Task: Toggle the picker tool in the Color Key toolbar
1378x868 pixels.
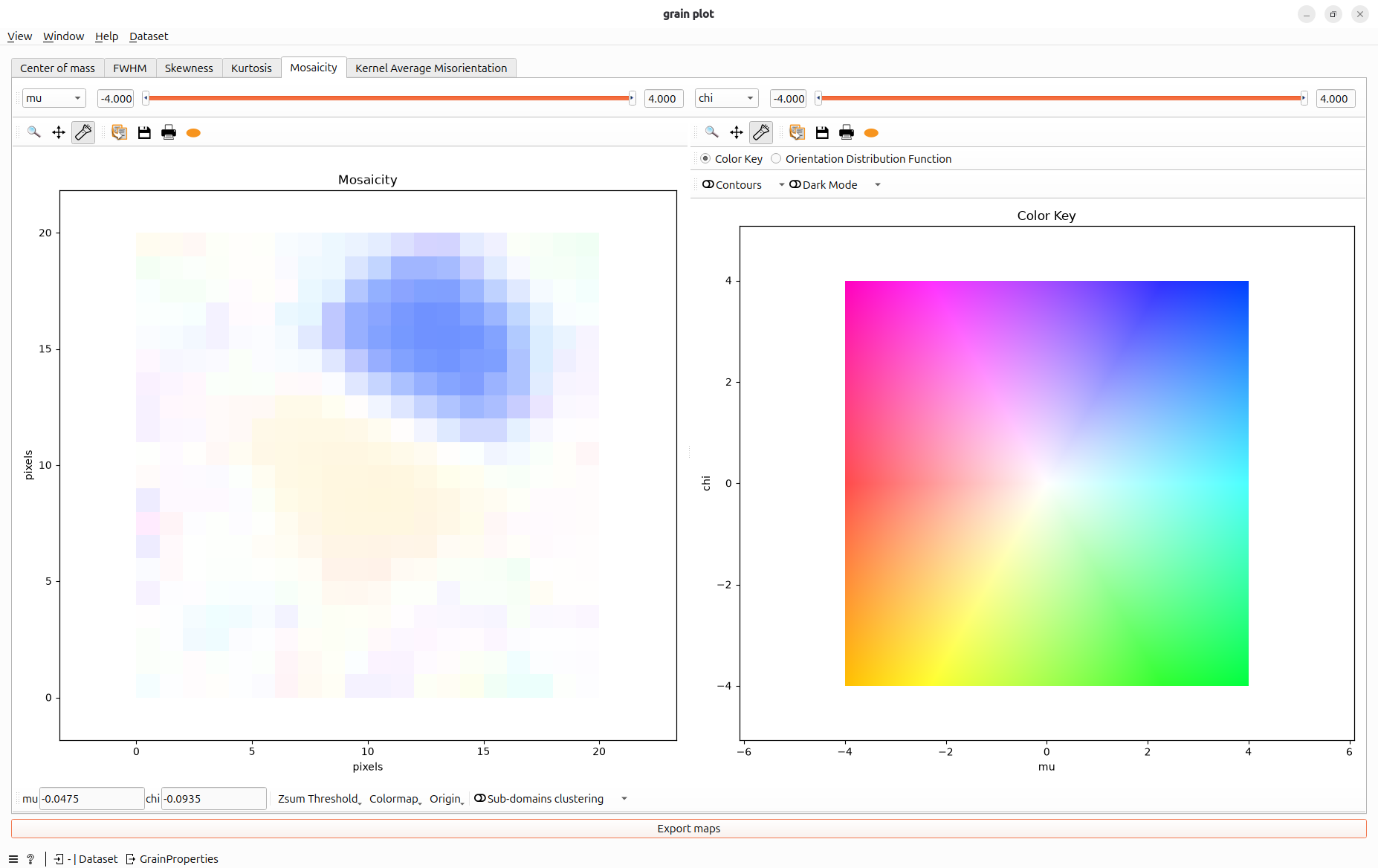Action: click(761, 132)
